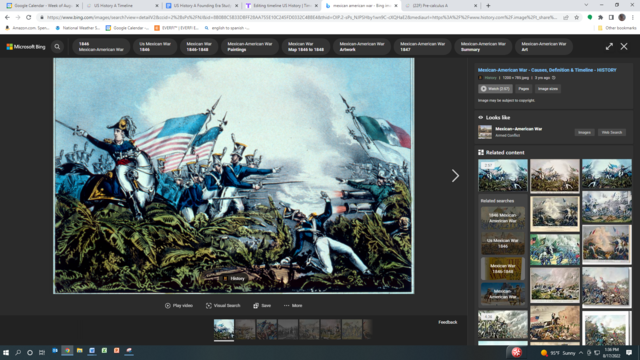Click the Feedback link

[447, 322]
